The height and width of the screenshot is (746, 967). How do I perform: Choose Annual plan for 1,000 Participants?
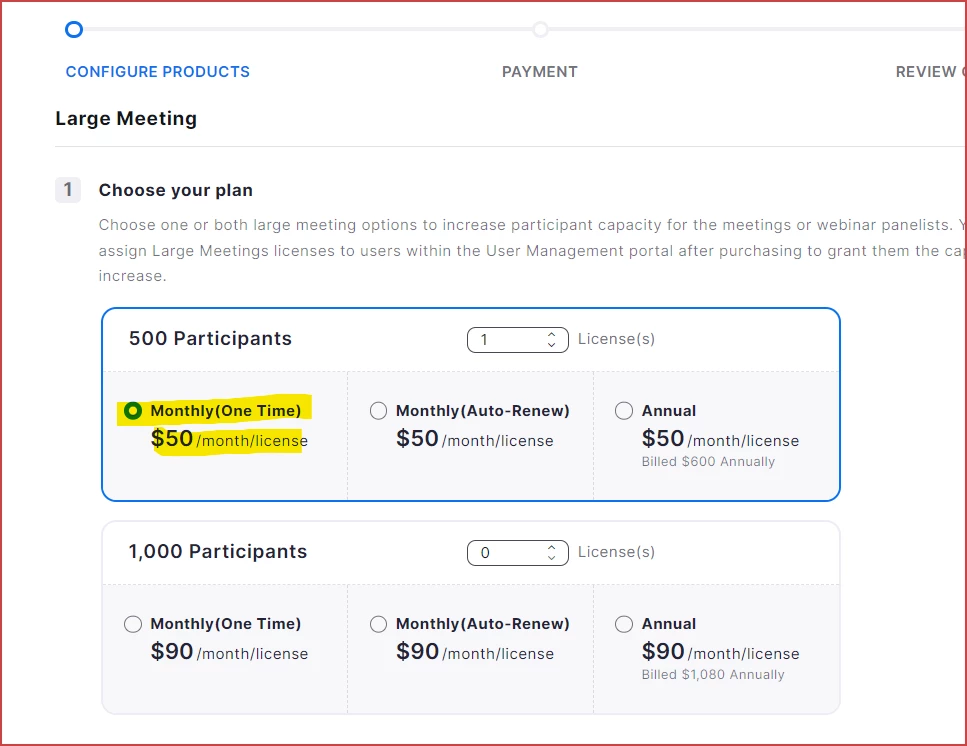tap(624, 624)
